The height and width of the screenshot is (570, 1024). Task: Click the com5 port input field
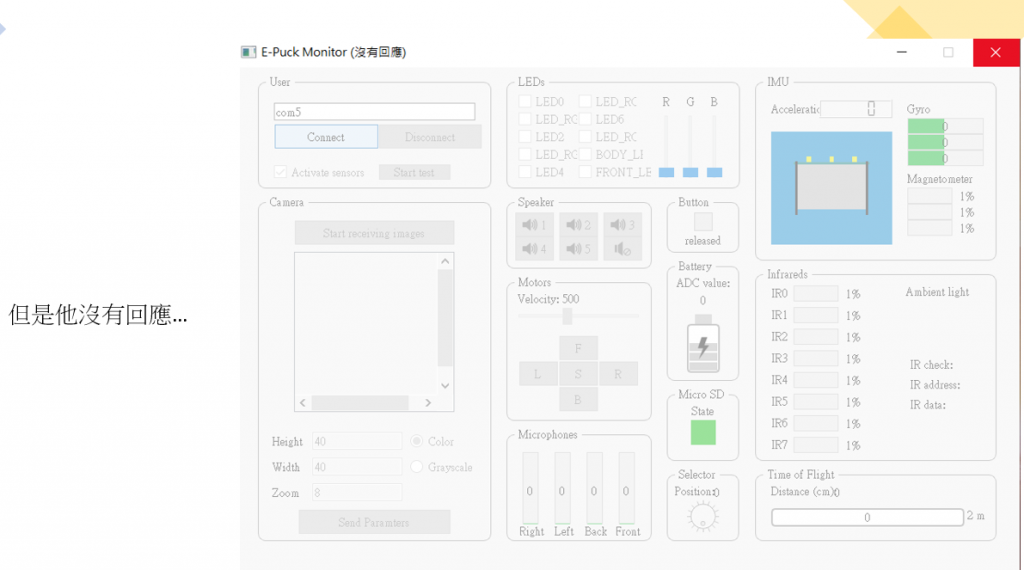click(x=374, y=112)
